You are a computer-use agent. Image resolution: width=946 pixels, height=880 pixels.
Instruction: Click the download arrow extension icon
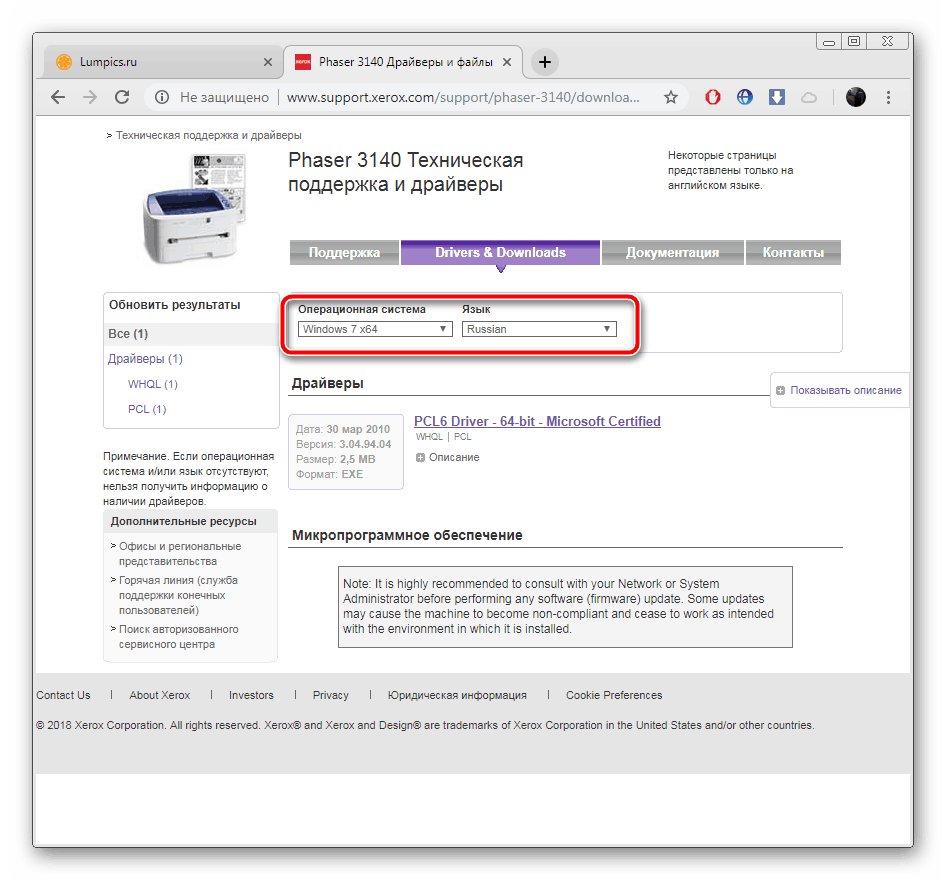tap(777, 97)
